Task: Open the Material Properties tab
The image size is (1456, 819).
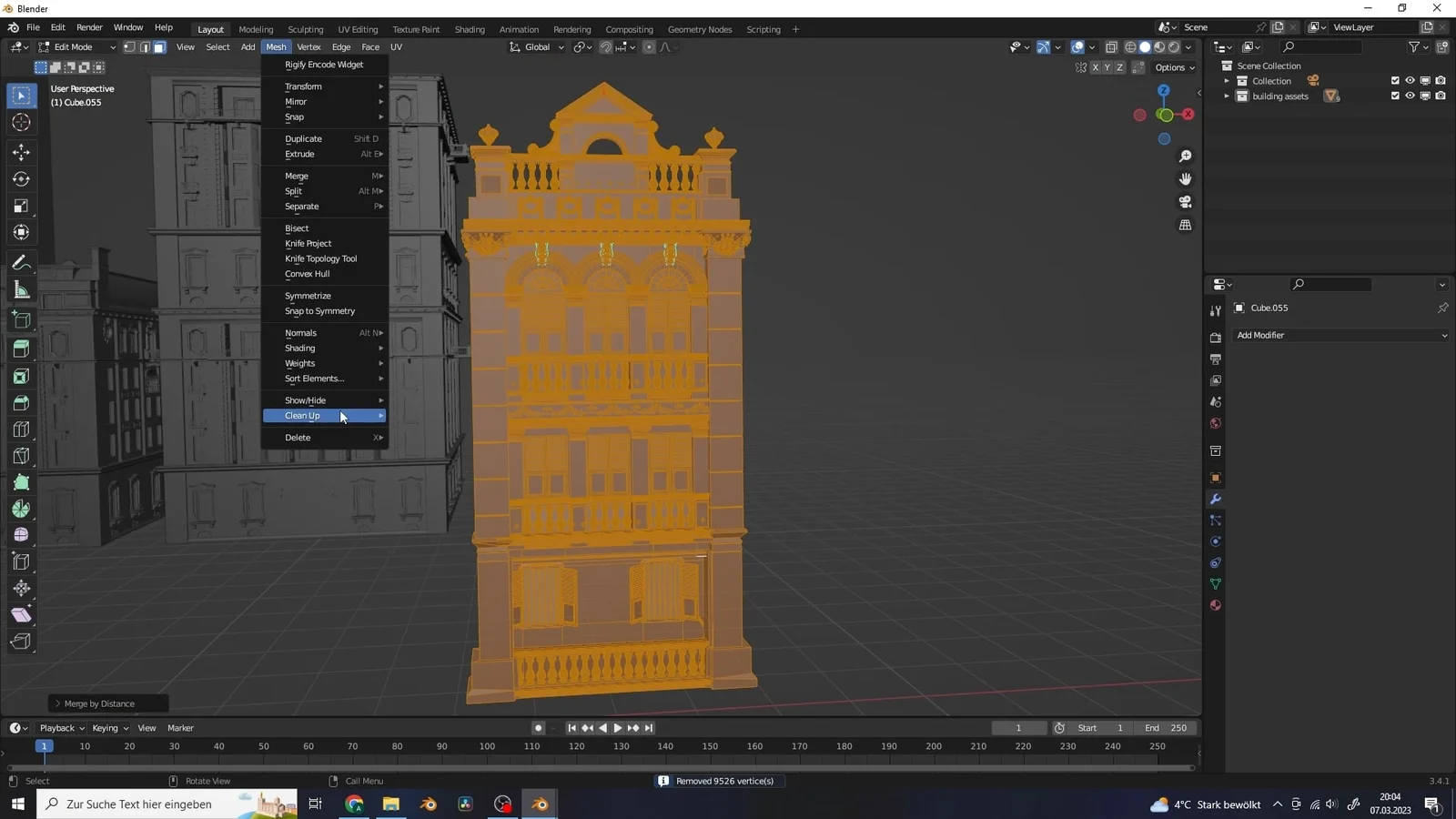Action: point(1216,605)
